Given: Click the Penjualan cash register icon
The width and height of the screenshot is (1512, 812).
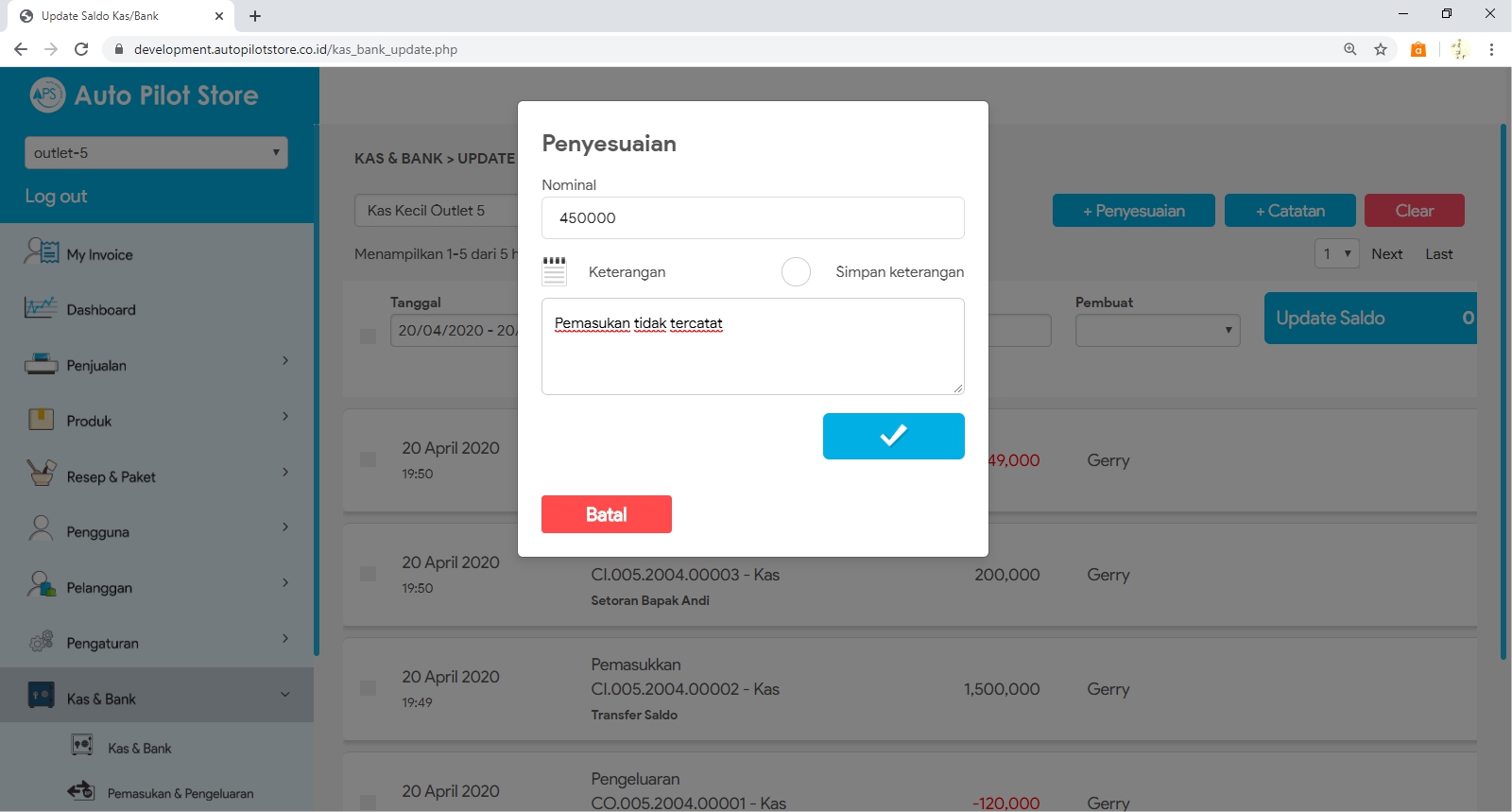Looking at the screenshot, I should point(41,364).
